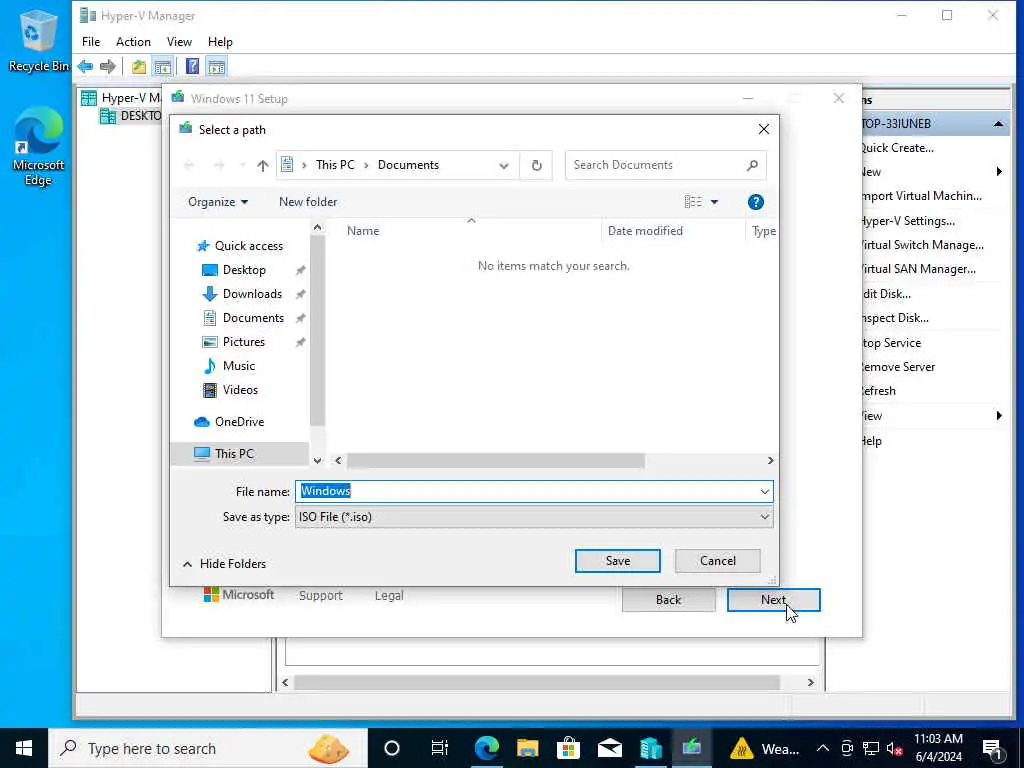1024x768 pixels.
Task: Click Next in Windows 11 Setup
Action: [773, 600]
